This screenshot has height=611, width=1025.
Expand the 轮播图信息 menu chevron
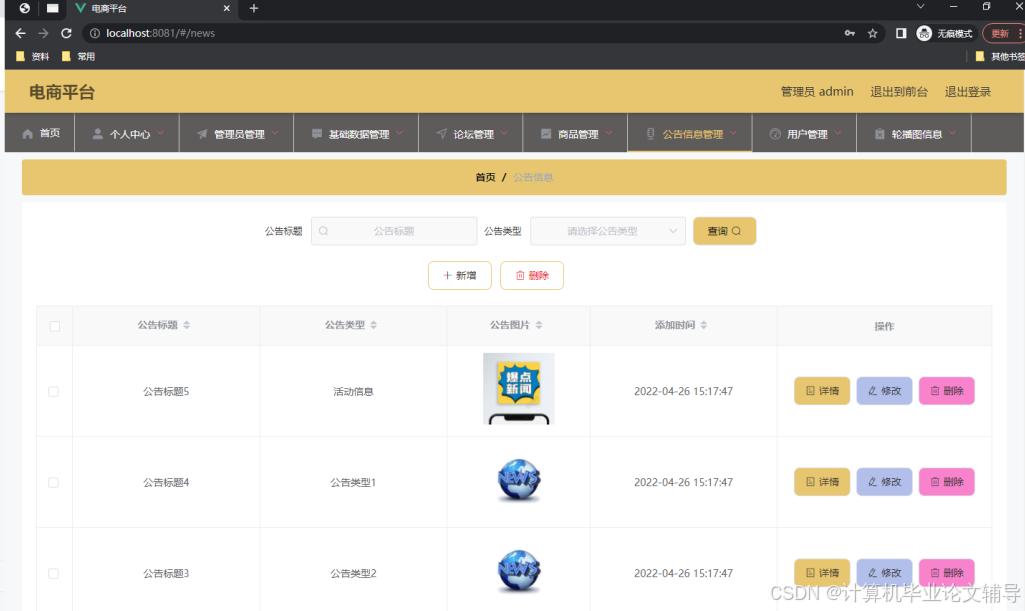coord(952,133)
